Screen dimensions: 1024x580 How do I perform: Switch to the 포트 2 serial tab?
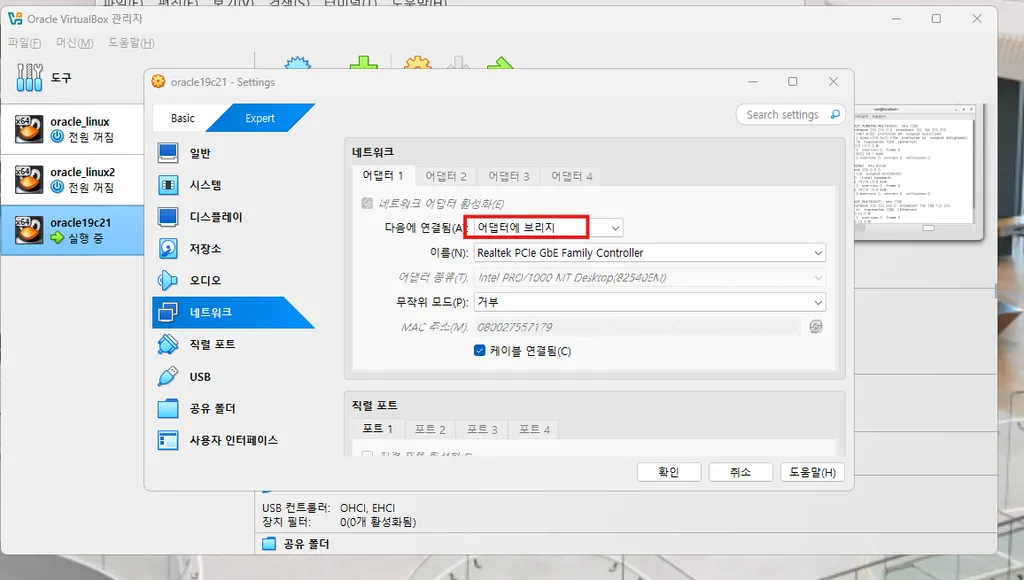pos(430,429)
